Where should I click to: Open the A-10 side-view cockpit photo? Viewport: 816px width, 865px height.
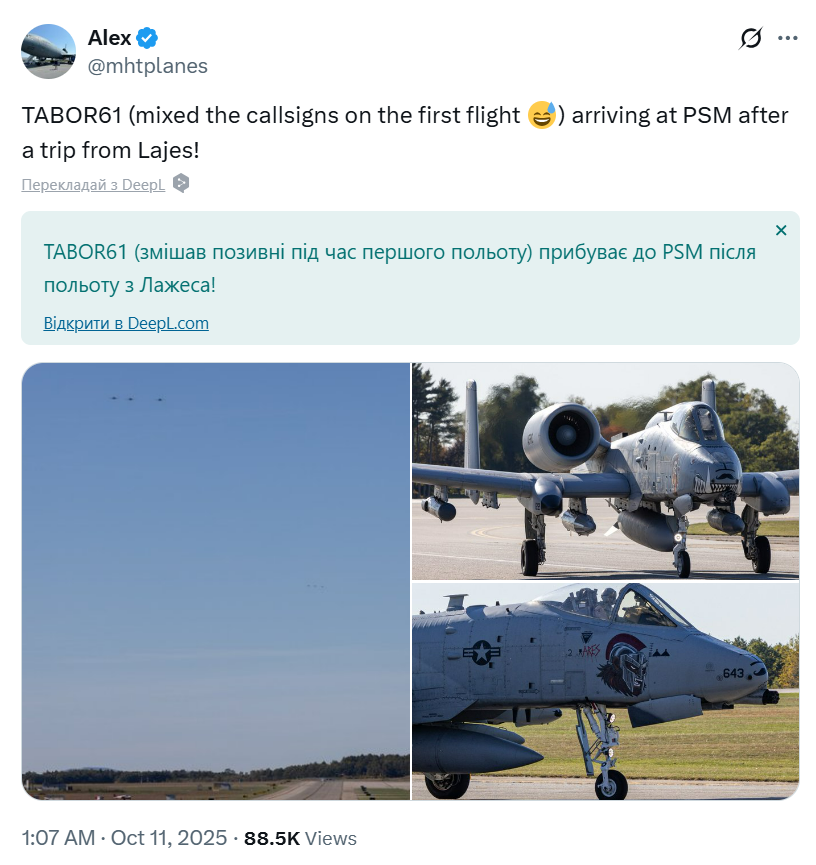point(605,690)
